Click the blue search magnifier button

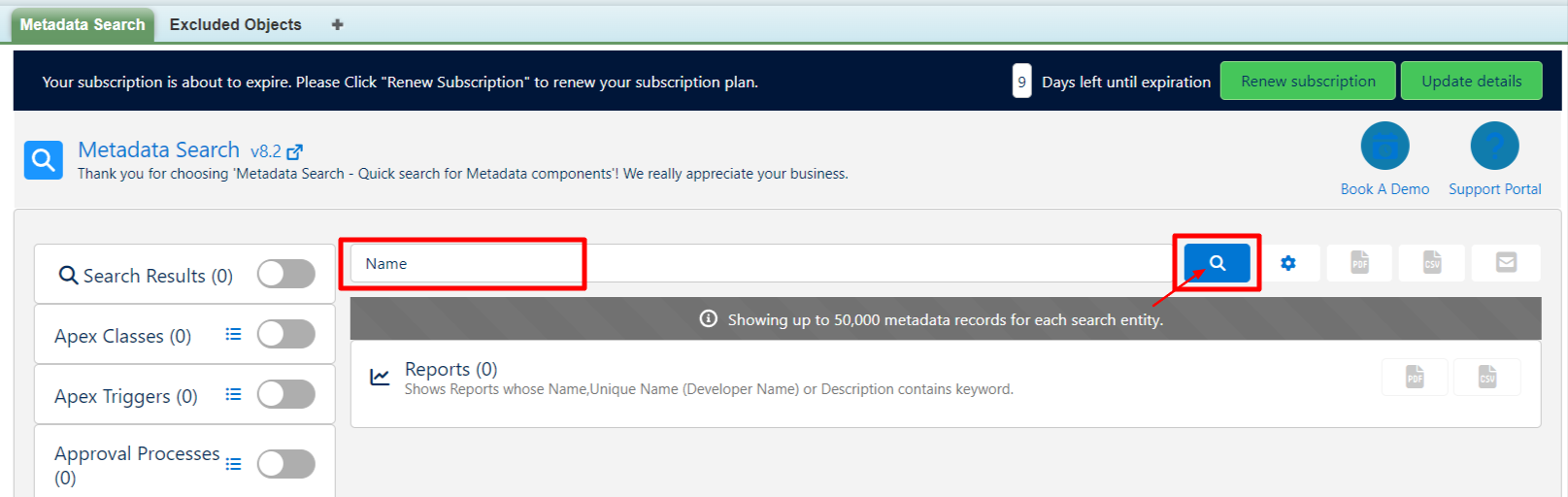point(1217,263)
